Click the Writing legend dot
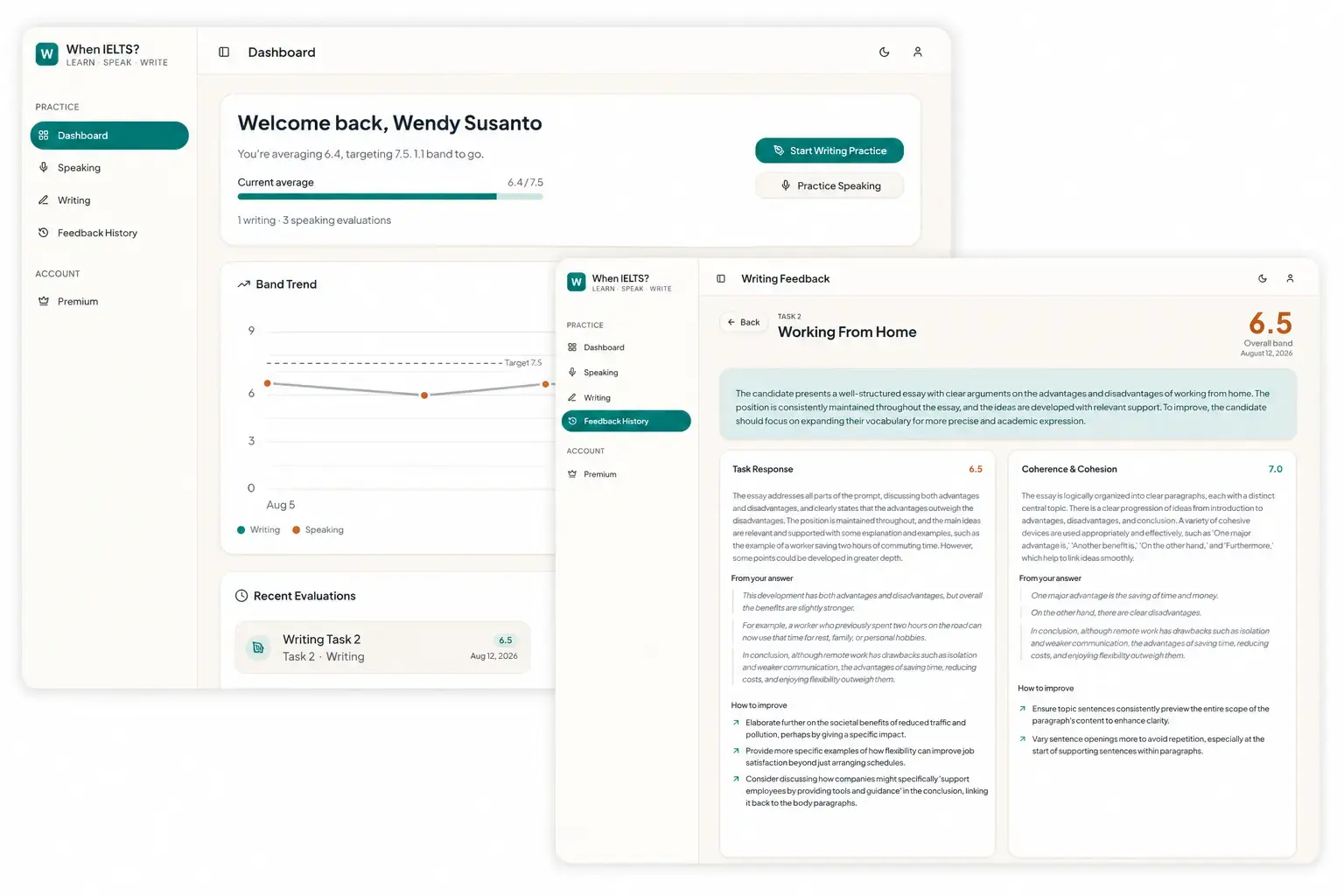 241,530
